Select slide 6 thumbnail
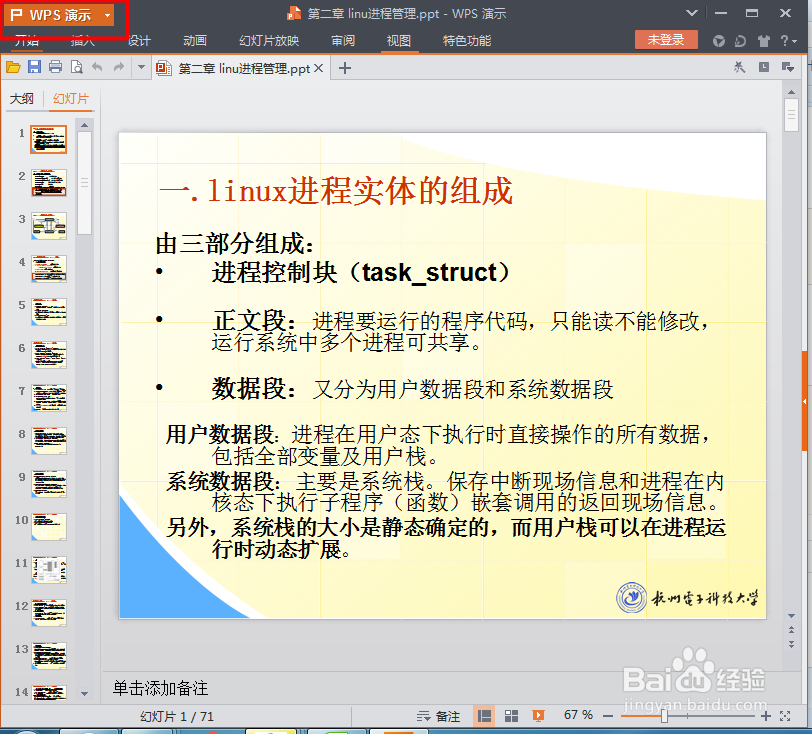The width and height of the screenshot is (812, 734). tap(49, 355)
